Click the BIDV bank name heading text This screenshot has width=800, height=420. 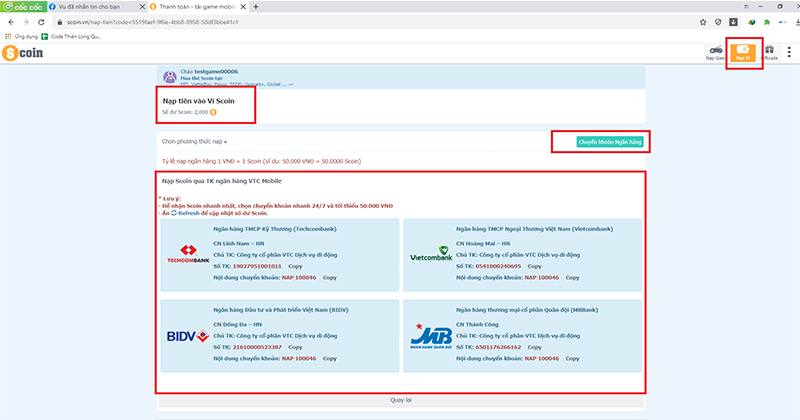pos(281,310)
